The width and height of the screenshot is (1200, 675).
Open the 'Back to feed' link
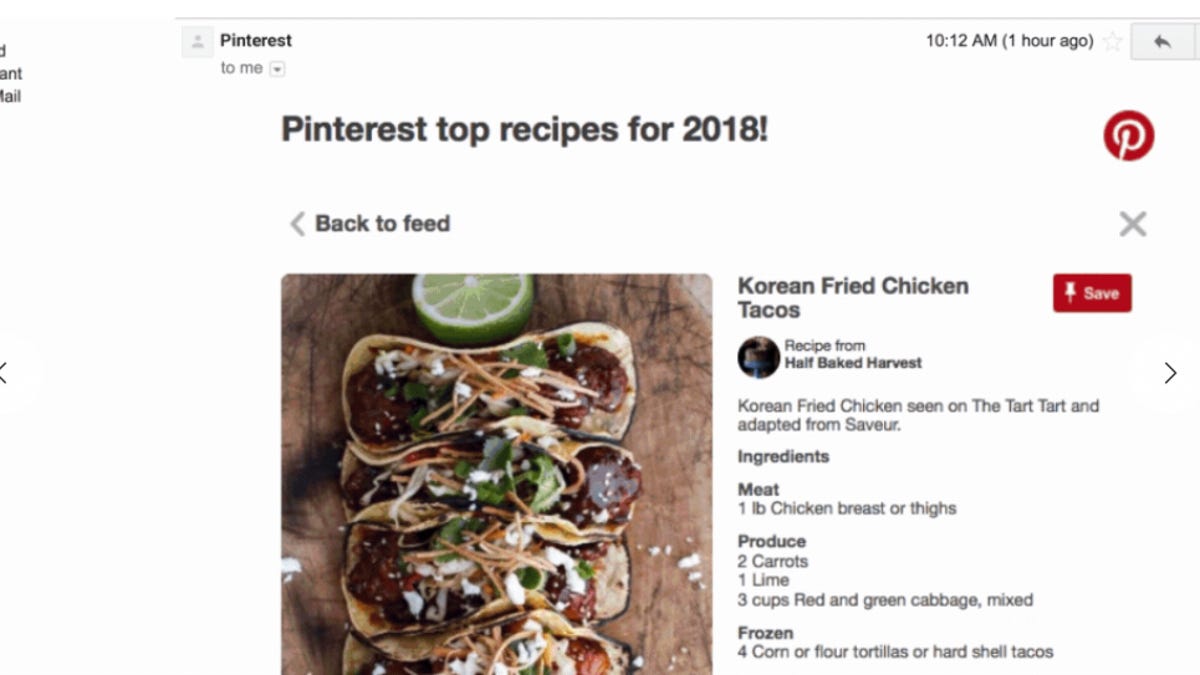pyautogui.click(x=382, y=223)
